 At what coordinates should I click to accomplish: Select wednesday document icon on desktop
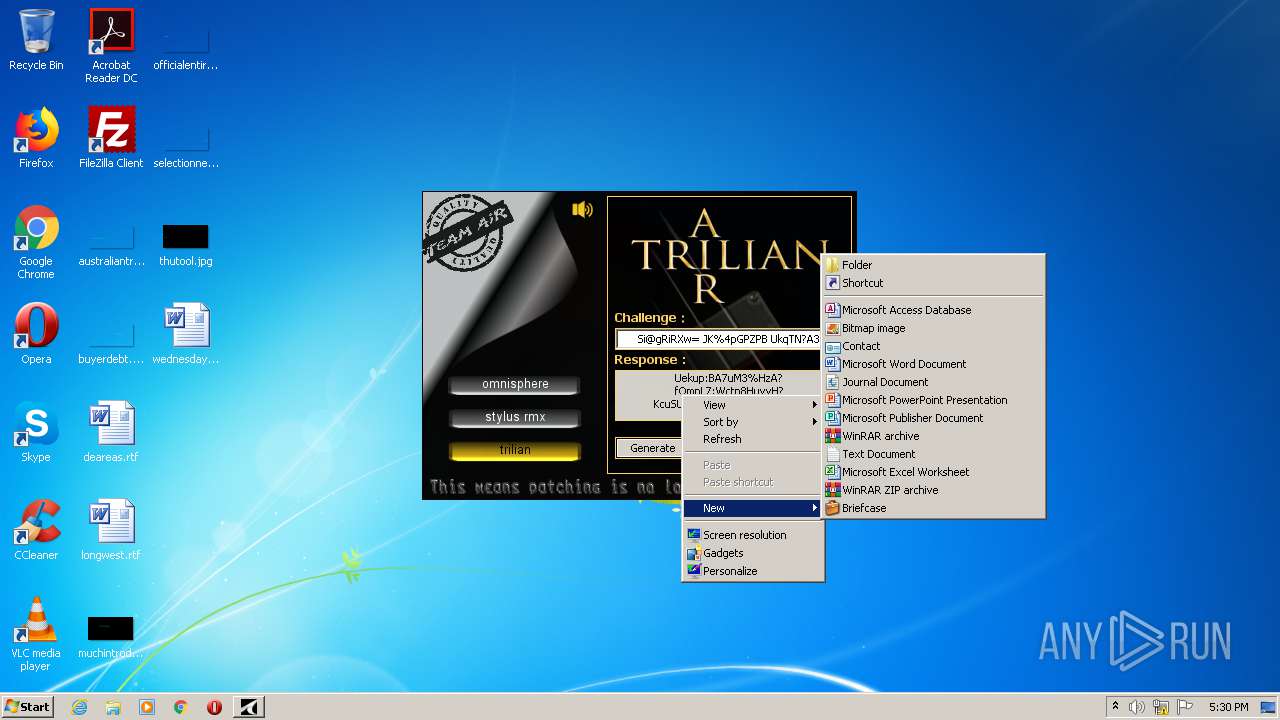[186, 334]
